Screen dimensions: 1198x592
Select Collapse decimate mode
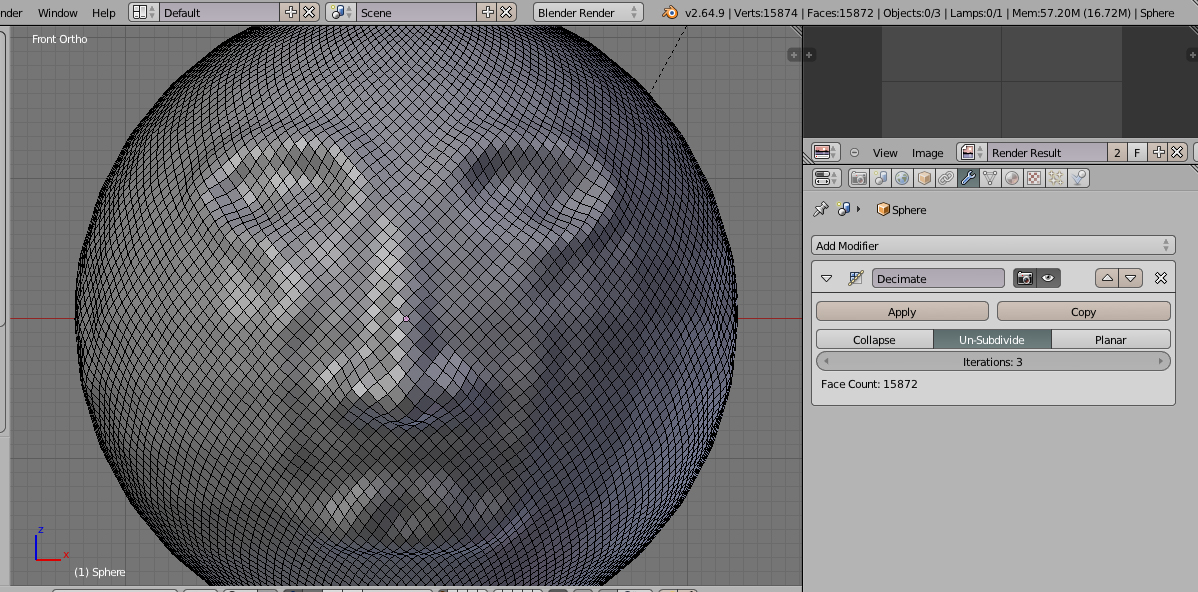874,340
